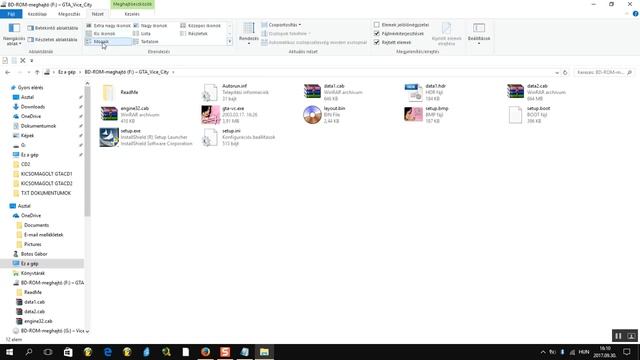The image size is (640, 360).
Task: Open Action Center notifications icon
Action: tap(627, 352)
